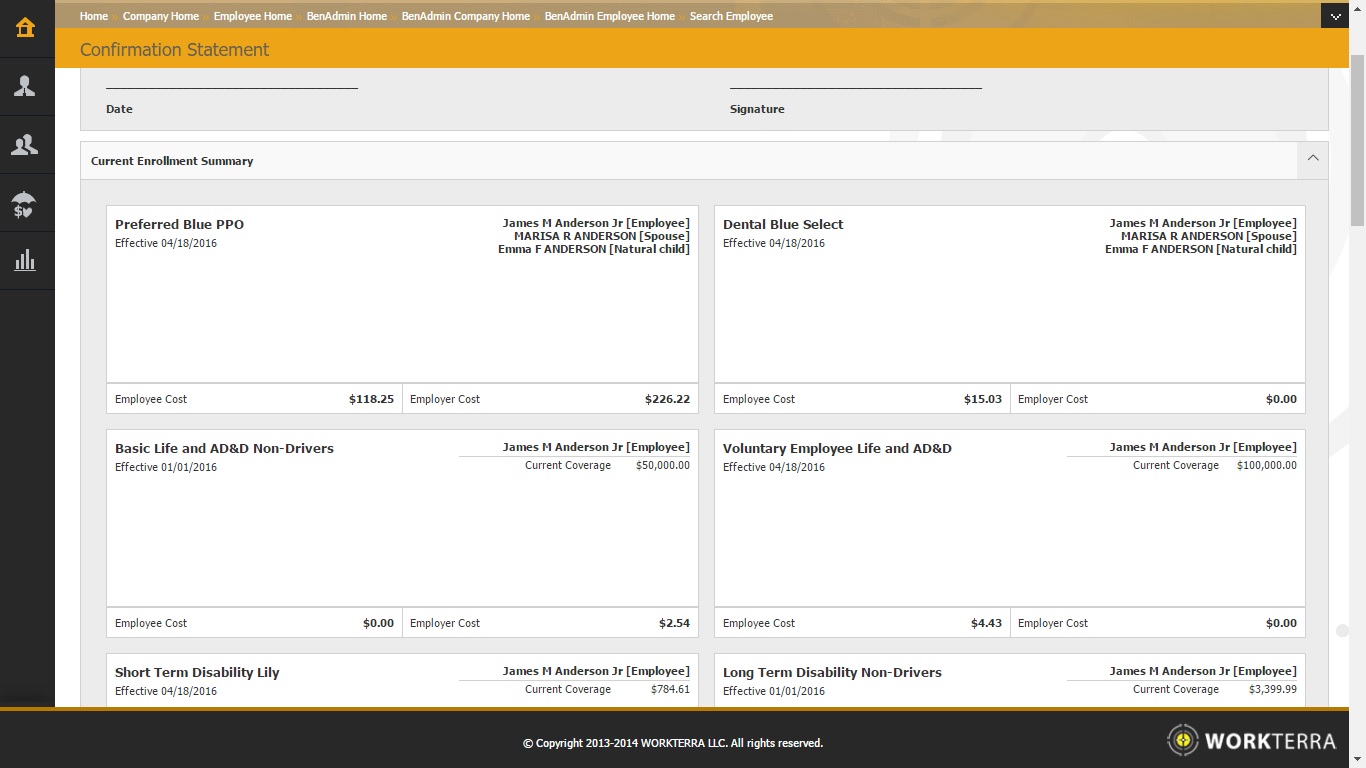Click the $784.61 current coverage value

coord(670,690)
